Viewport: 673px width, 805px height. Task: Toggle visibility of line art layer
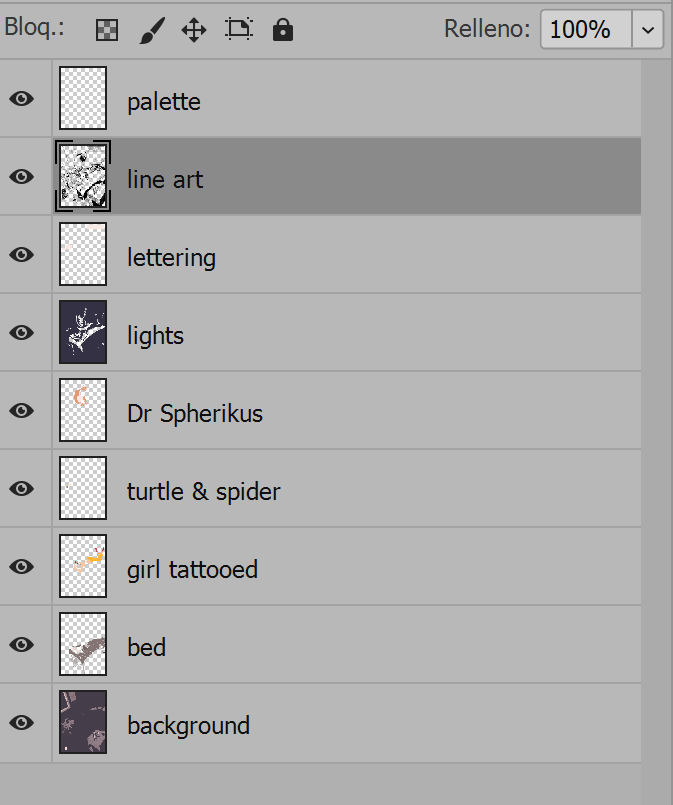[22, 177]
